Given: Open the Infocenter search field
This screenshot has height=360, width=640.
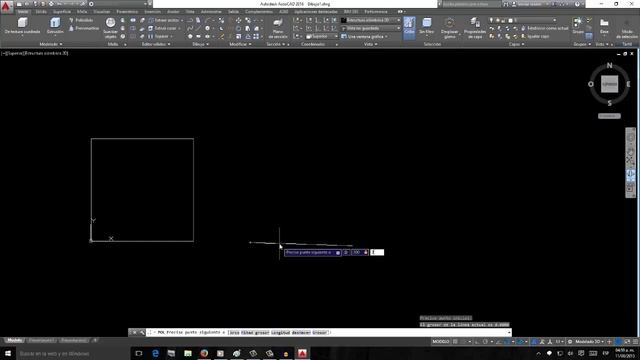Looking at the screenshot, I should 471,4.
